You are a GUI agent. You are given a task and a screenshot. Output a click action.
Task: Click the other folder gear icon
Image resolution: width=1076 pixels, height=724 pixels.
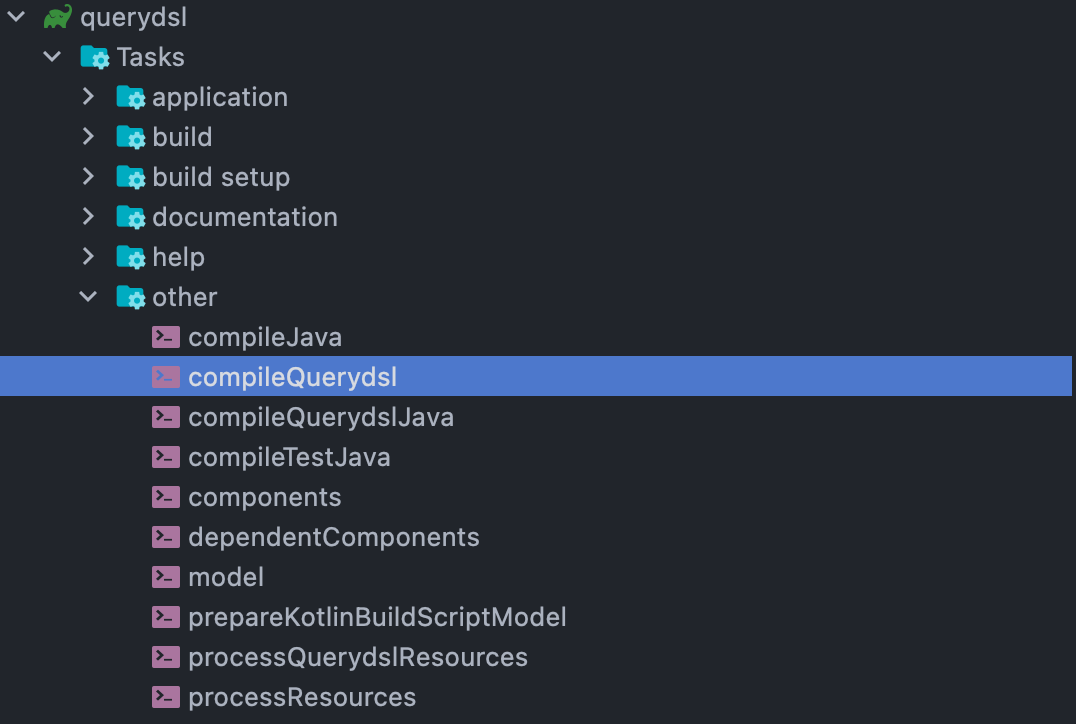tap(130, 297)
